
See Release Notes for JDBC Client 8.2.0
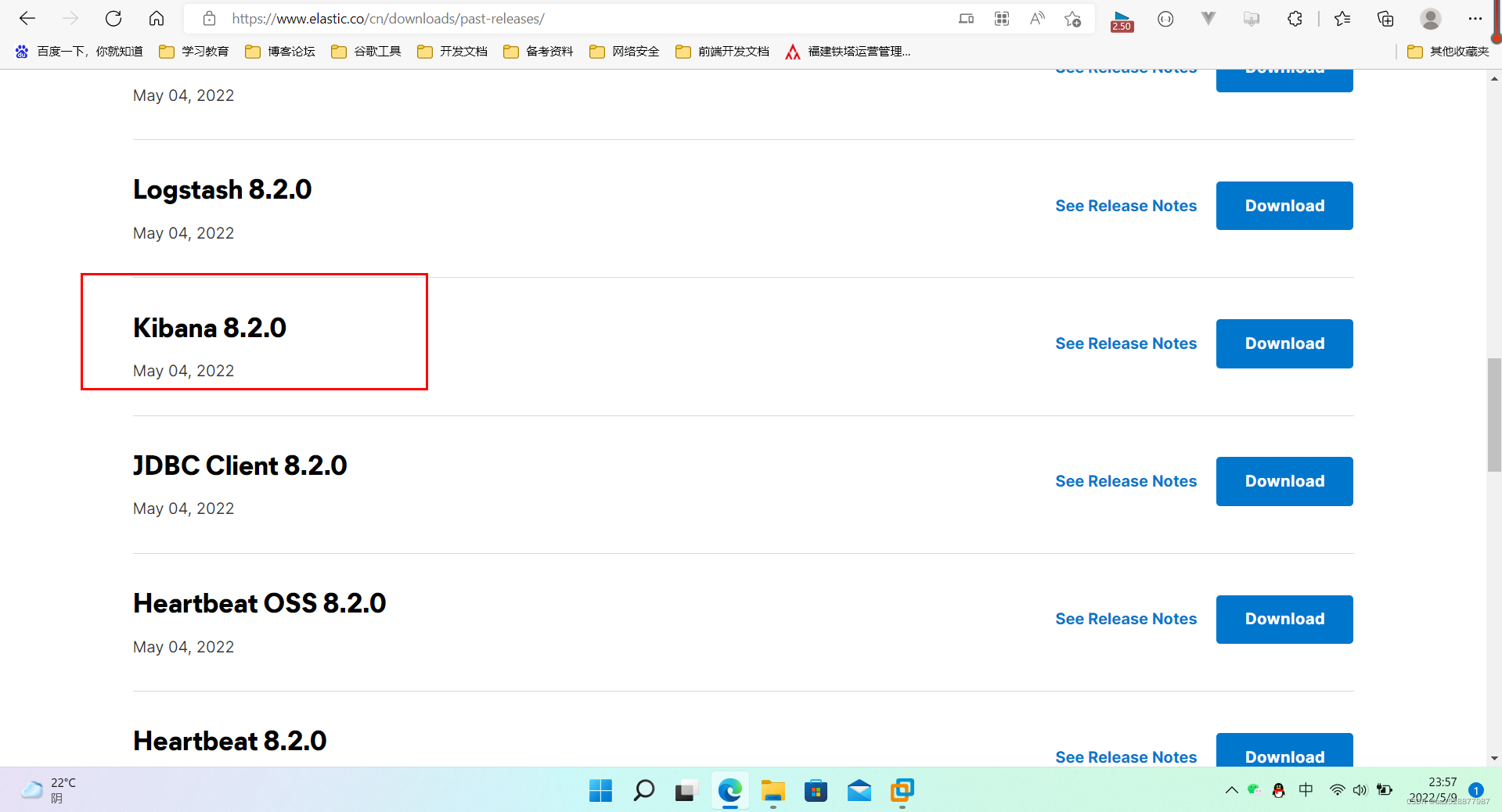point(1126,481)
